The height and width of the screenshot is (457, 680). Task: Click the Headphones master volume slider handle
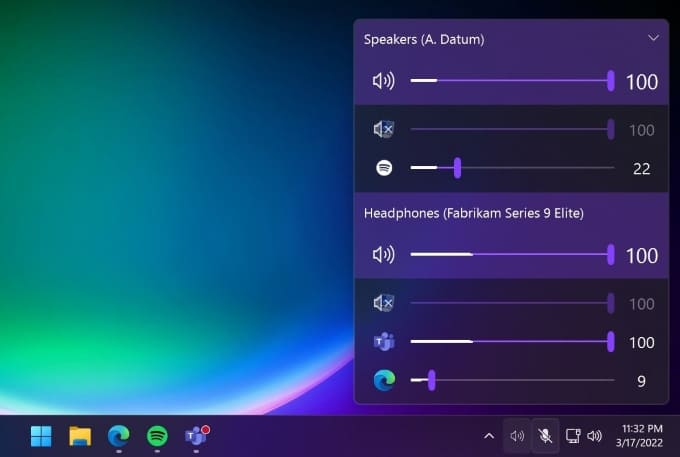click(611, 255)
